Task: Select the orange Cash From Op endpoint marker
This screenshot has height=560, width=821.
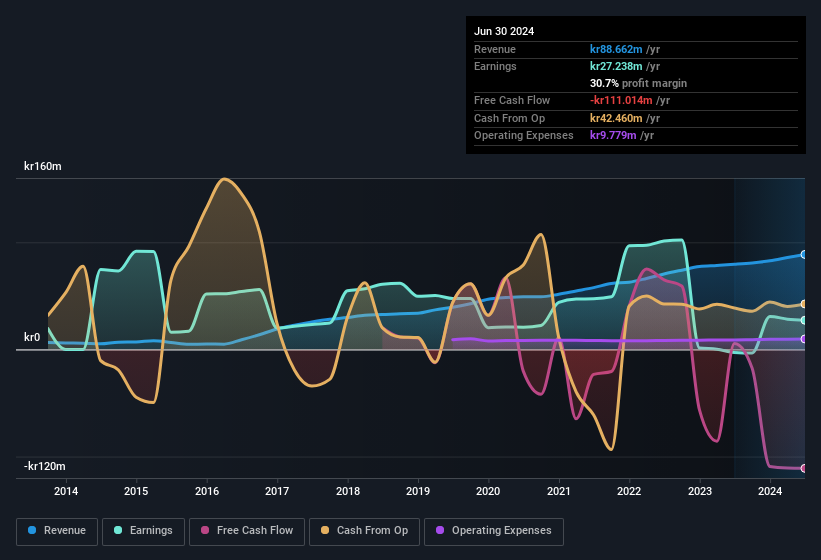Action: coord(804,304)
